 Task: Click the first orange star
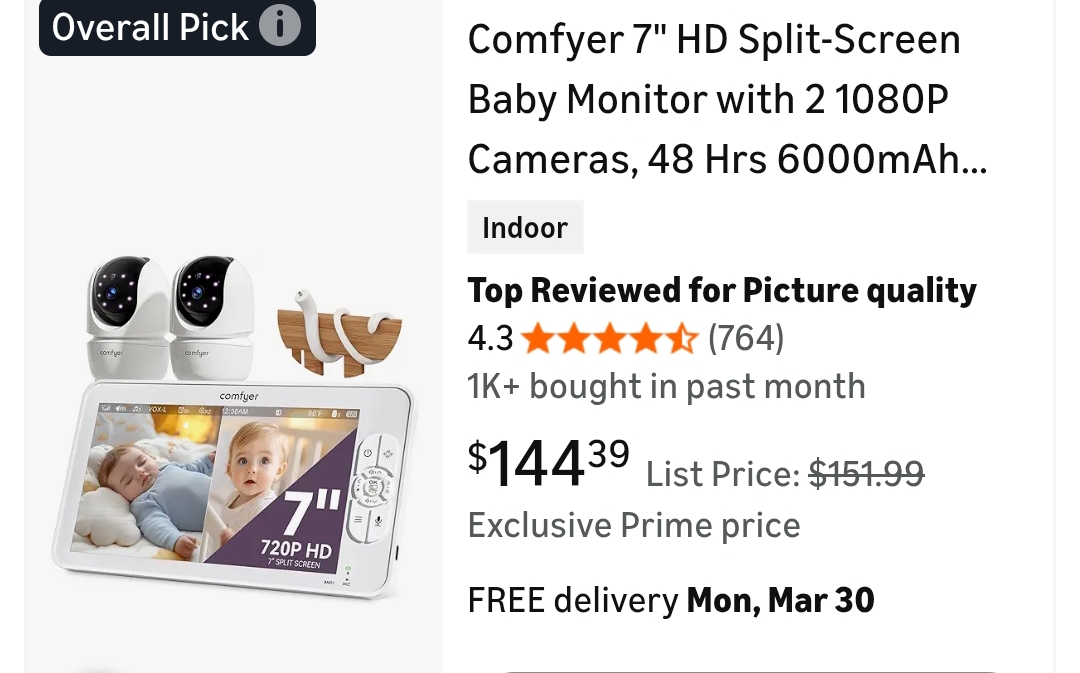pos(539,339)
